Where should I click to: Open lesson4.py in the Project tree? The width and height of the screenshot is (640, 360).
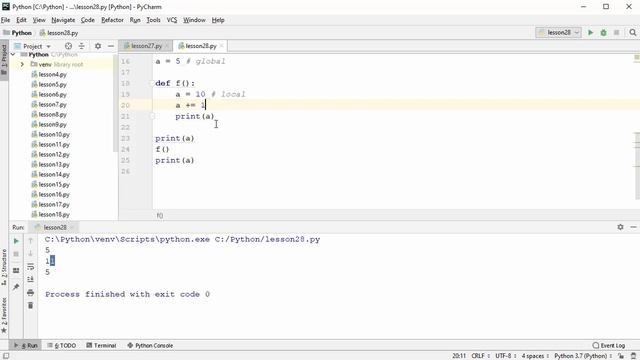click(x=52, y=74)
